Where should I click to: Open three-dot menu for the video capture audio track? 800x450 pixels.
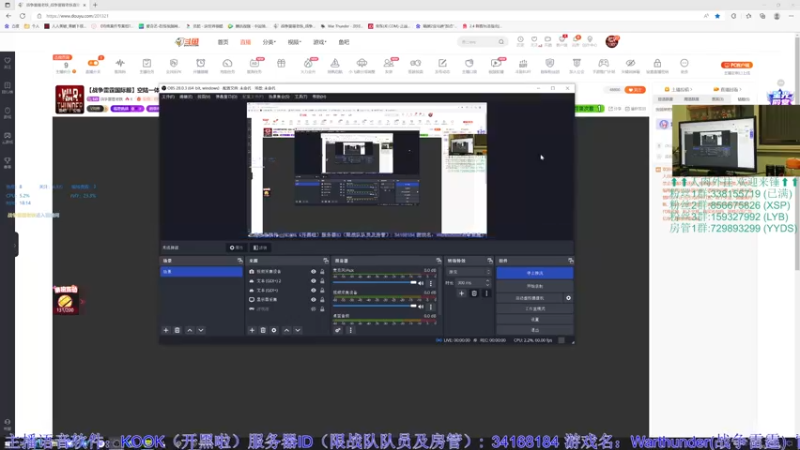(431, 306)
